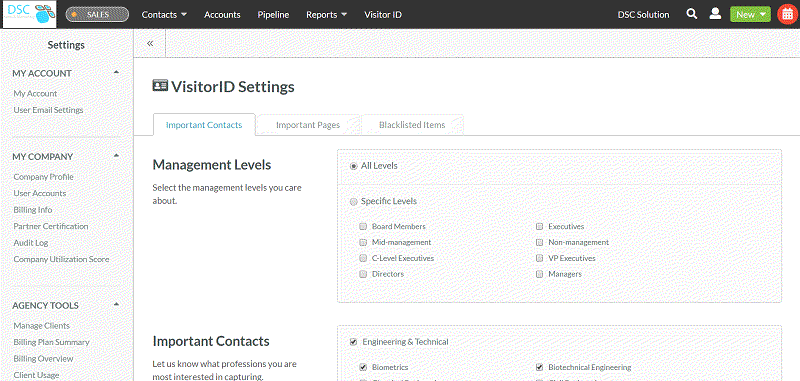Switch to Important Contacts tab

204,124
